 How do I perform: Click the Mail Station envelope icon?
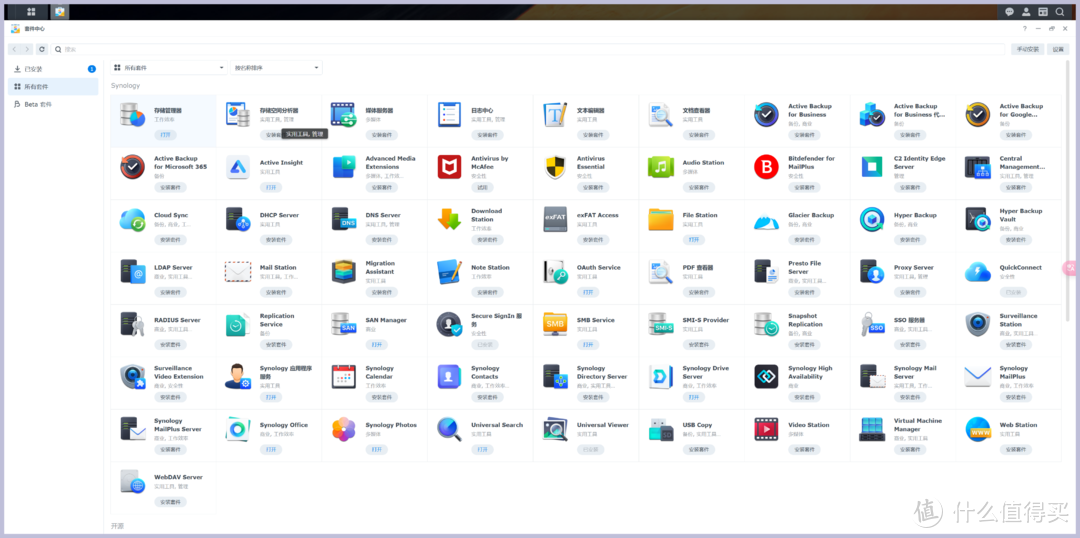pyautogui.click(x=238, y=271)
